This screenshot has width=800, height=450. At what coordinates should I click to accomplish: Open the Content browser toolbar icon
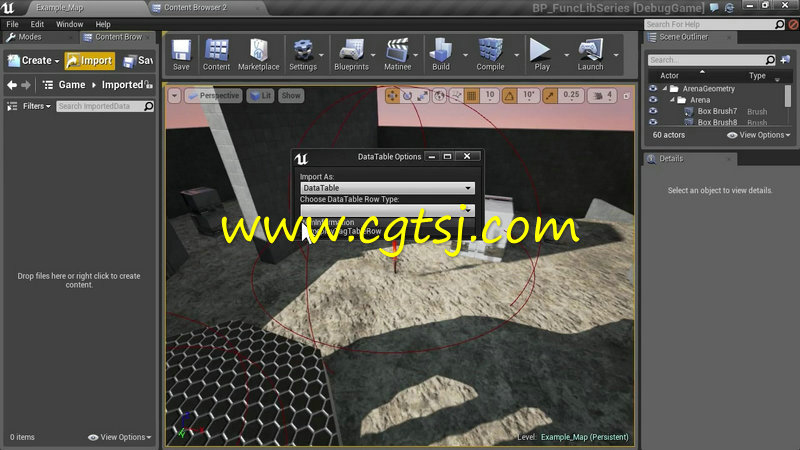(216, 54)
